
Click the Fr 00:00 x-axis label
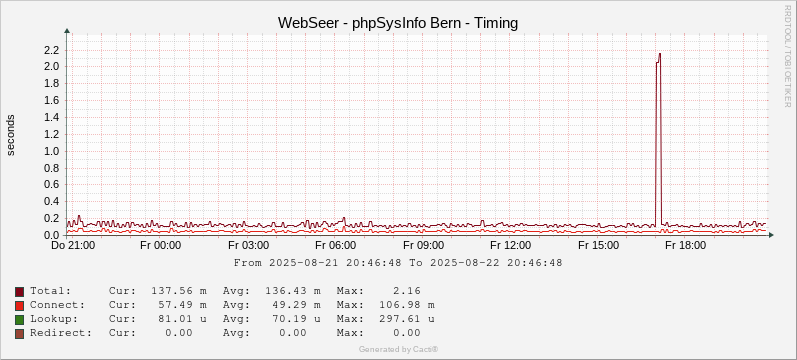pyautogui.click(x=160, y=246)
